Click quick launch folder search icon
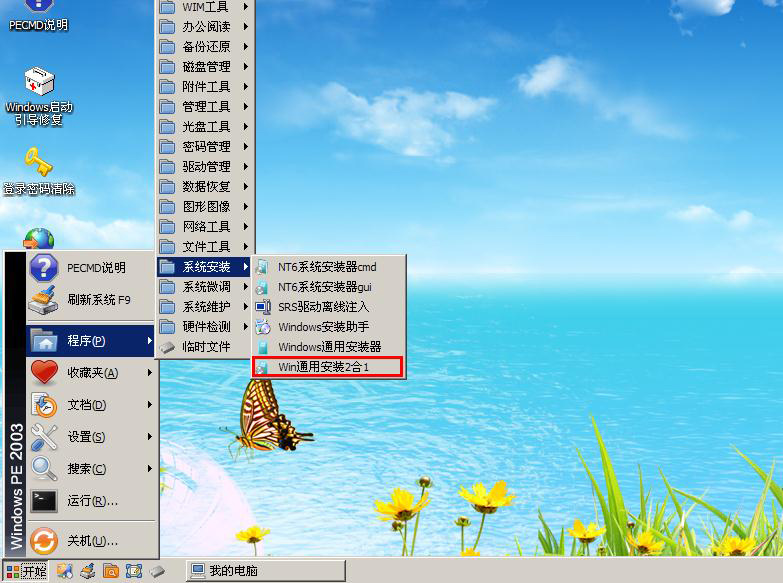This screenshot has height=583, width=783. tap(111, 571)
